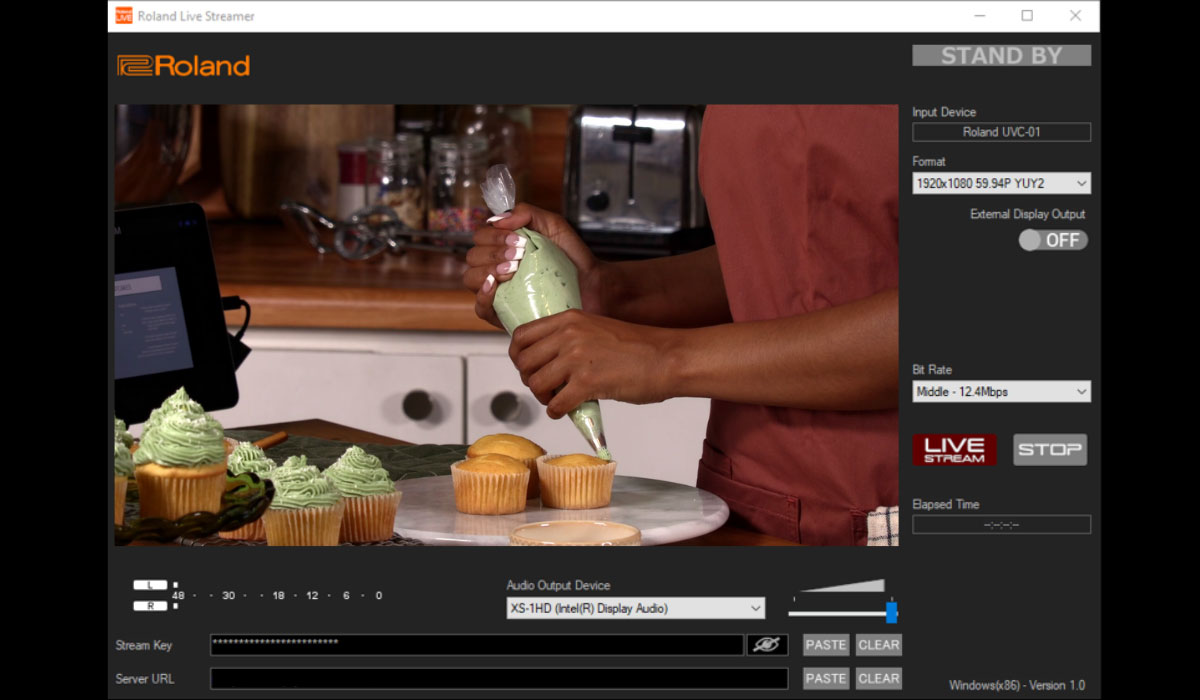Open the Format dropdown
Screen dimensions: 1200x700
click(1001, 183)
